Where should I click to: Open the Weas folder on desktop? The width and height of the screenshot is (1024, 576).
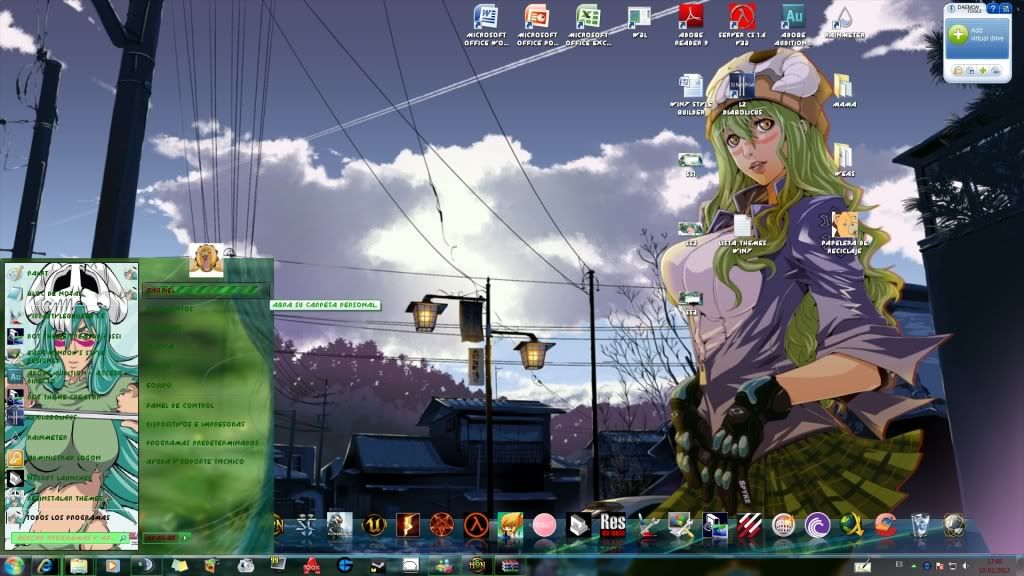point(844,160)
